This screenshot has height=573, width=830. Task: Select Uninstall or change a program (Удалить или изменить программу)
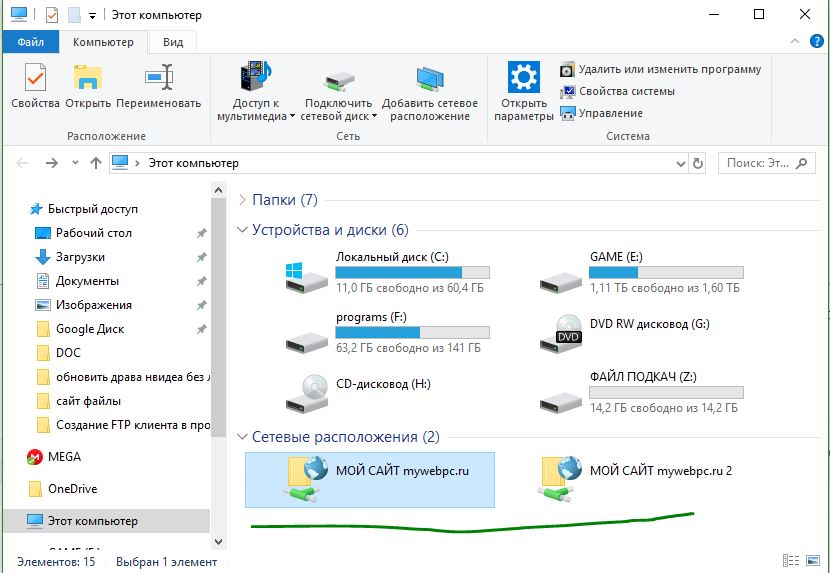click(661, 69)
